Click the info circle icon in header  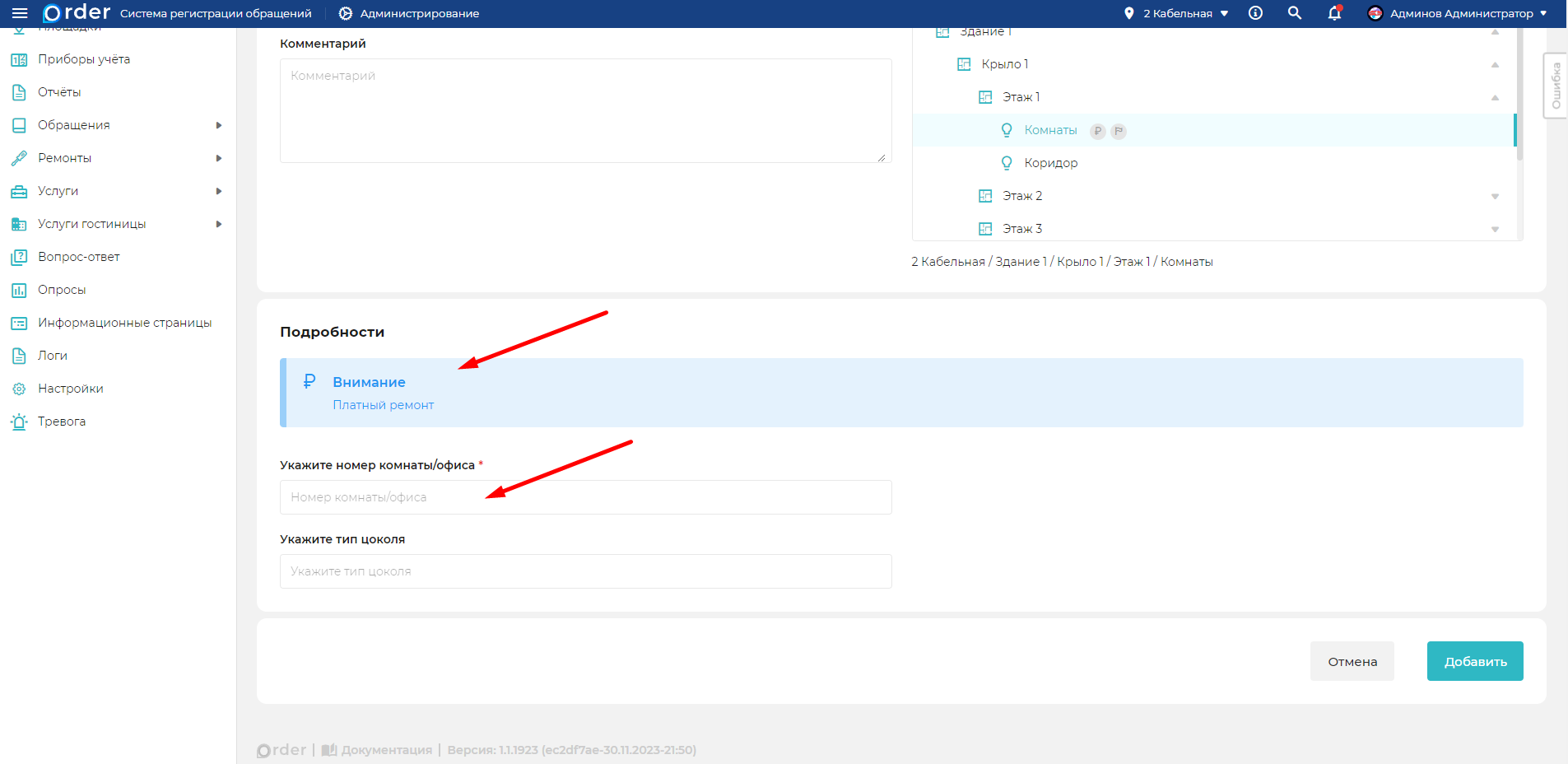click(x=1255, y=13)
